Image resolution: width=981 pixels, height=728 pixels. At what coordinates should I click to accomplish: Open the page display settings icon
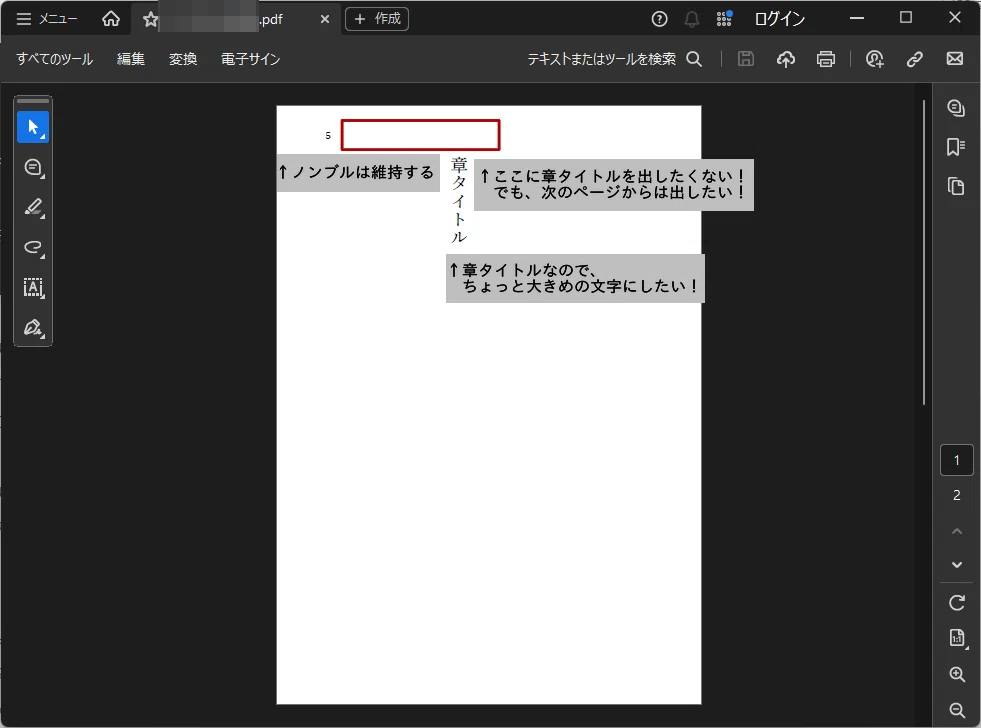tap(957, 638)
